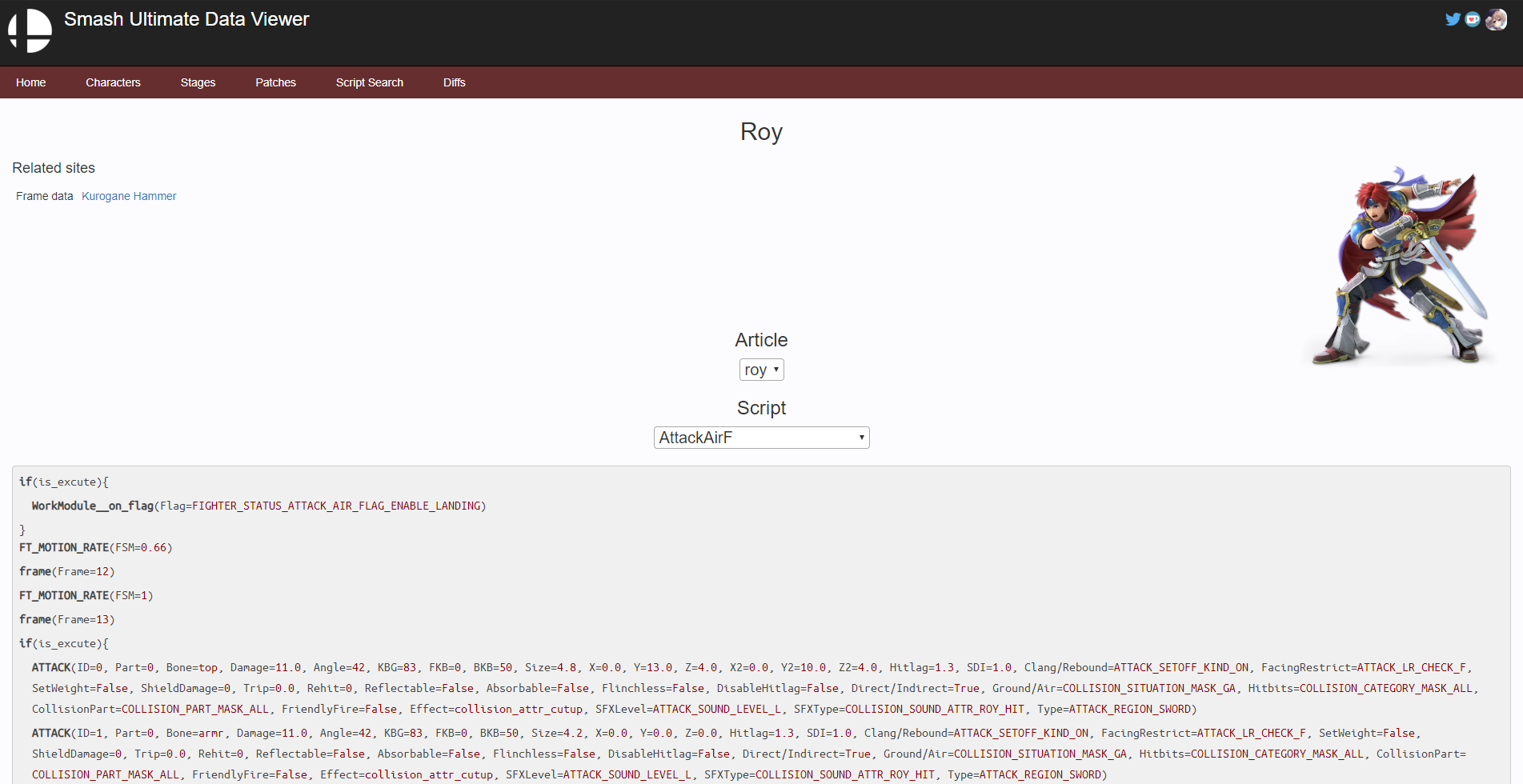This screenshot has height=784, width=1523.
Task: Switch to the Stages section
Action: pyautogui.click(x=198, y=82)
